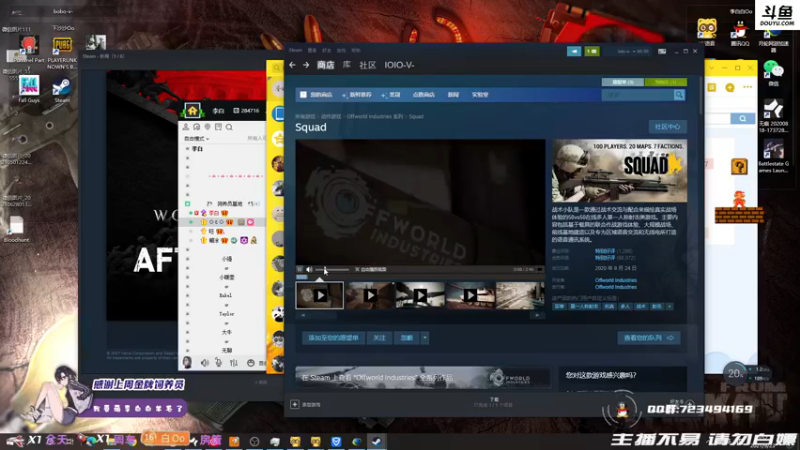800x450 pixels.
Task: Open the 社区 community tab
Action: (x=367, y=65)
